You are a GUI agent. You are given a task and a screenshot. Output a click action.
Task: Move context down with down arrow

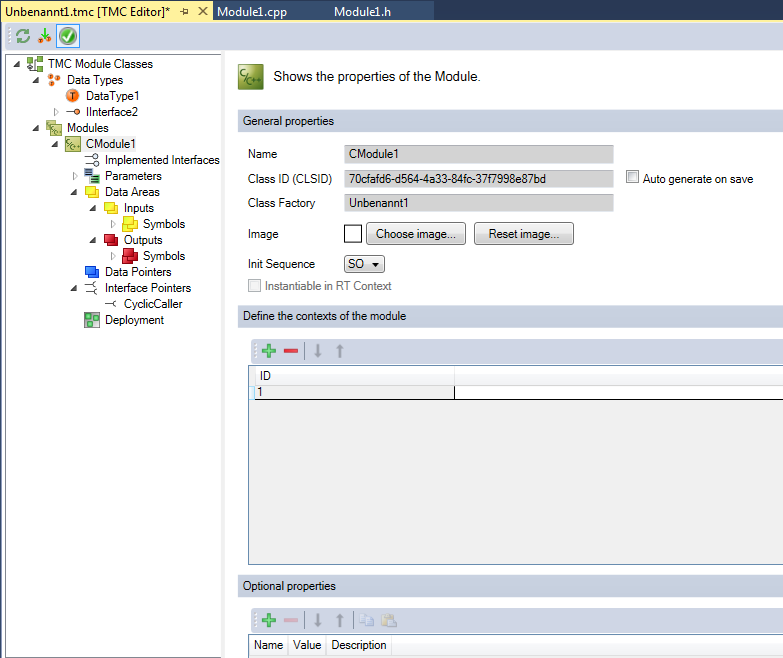click(318, 351)
